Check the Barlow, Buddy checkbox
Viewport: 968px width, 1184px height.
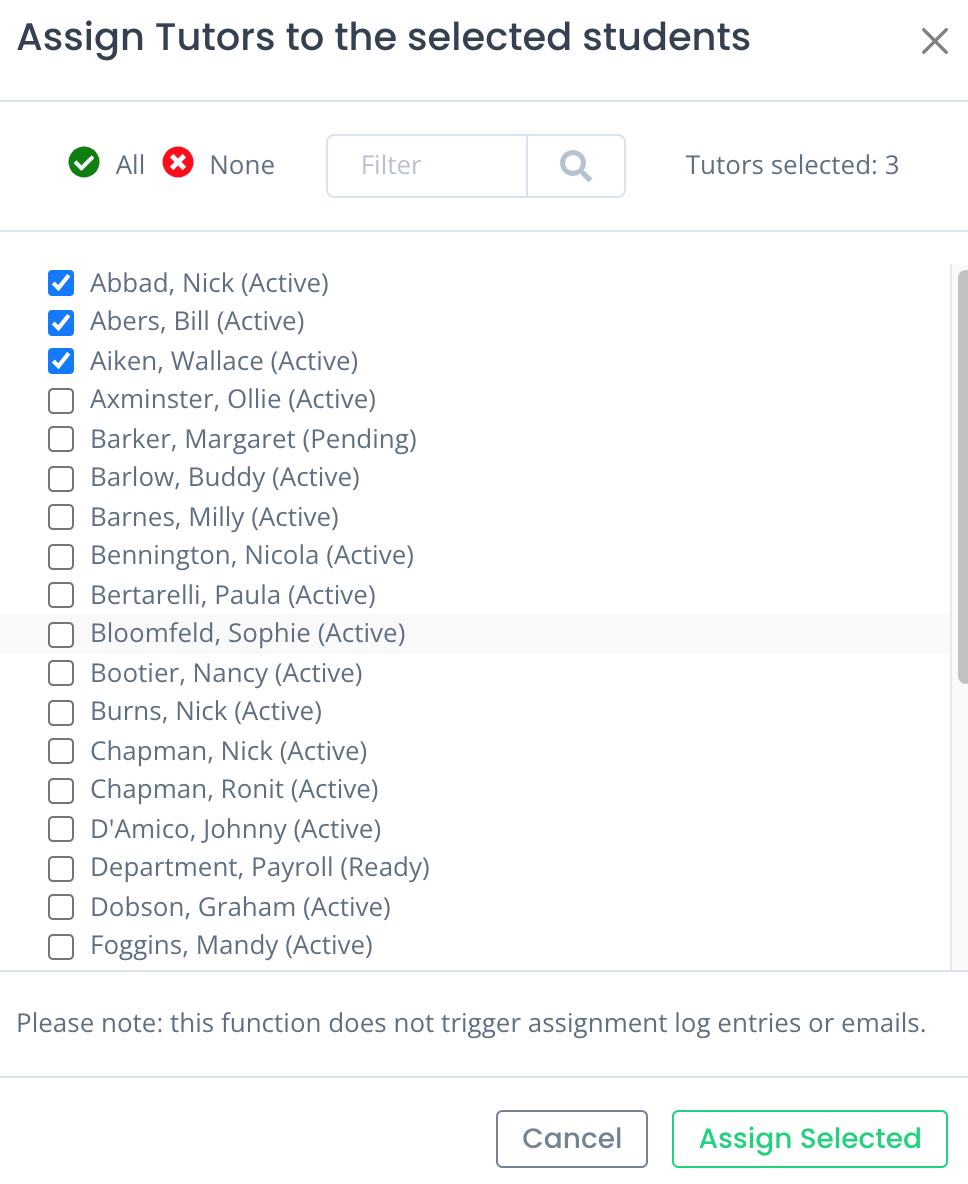click(61, 478)
